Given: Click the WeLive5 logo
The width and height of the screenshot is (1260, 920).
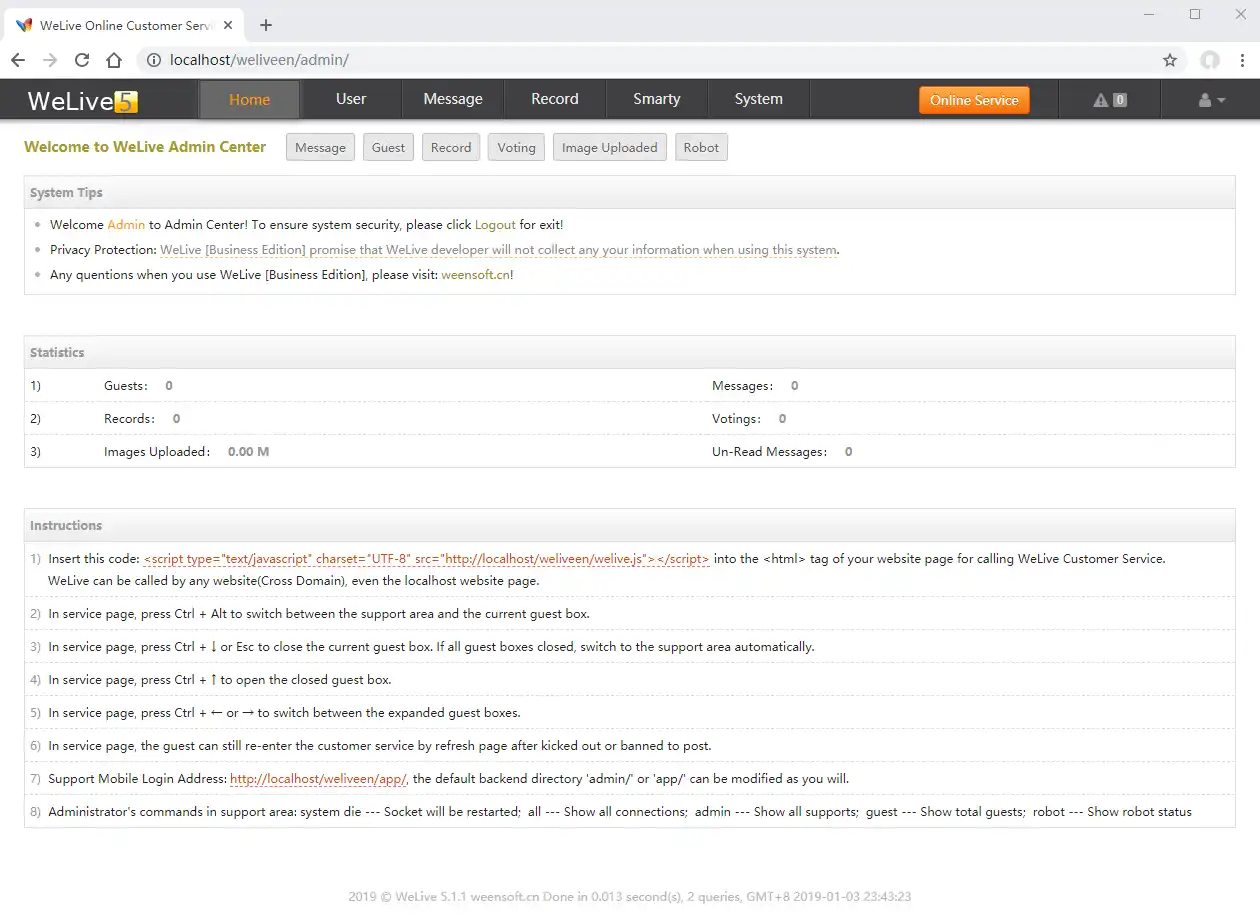Looking at the screenshot, I should [82, 100].
